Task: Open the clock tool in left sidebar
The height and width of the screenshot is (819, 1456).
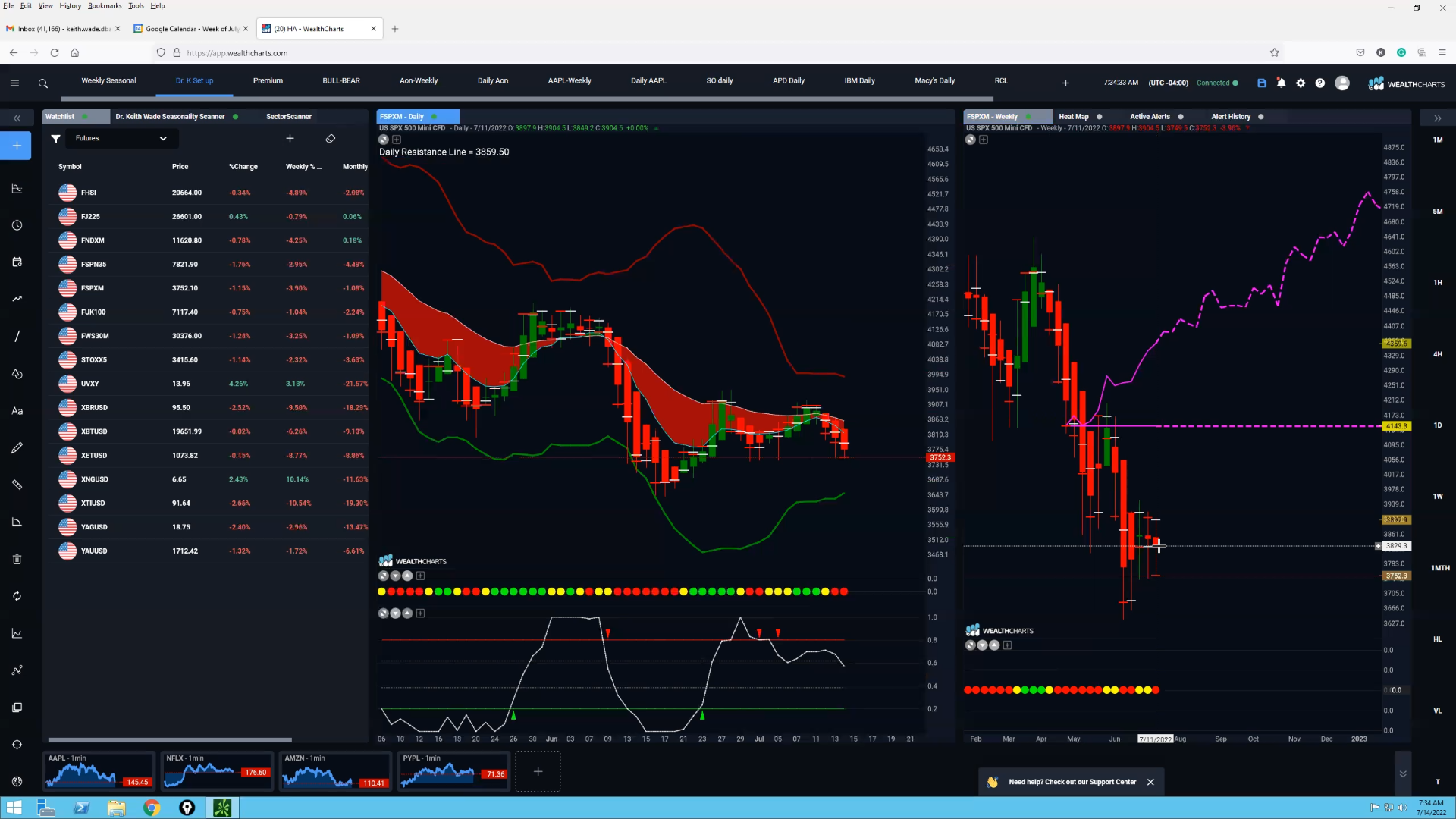Action: click(17, 225)
